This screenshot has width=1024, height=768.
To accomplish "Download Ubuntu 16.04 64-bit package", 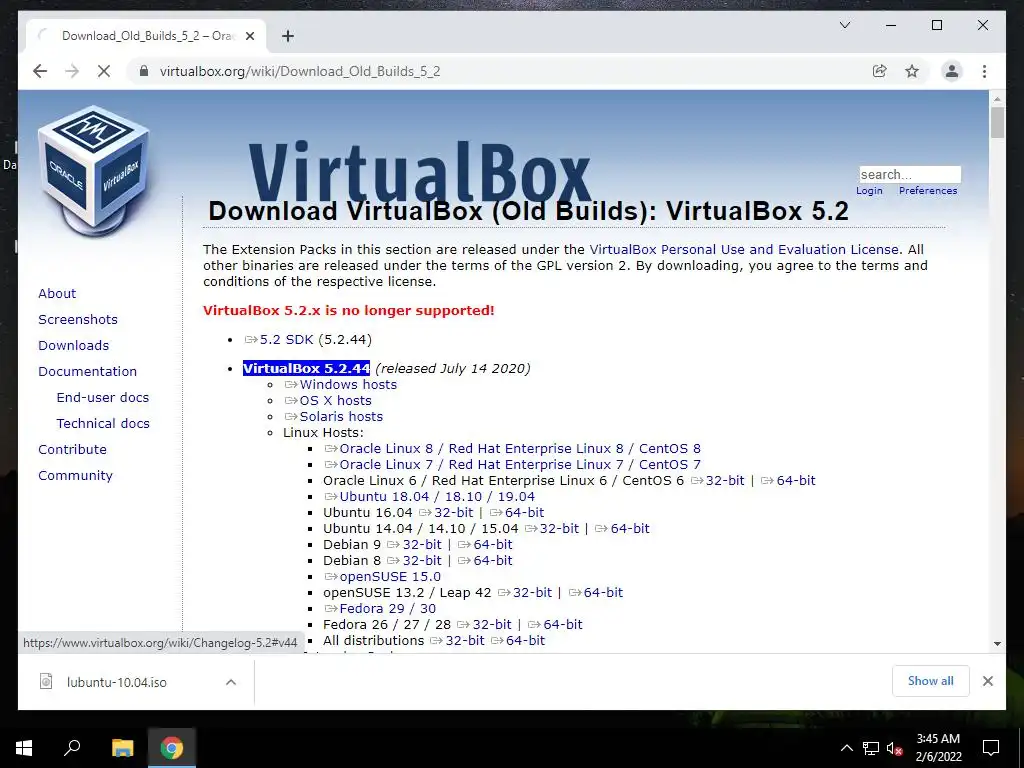I will 517,513.
